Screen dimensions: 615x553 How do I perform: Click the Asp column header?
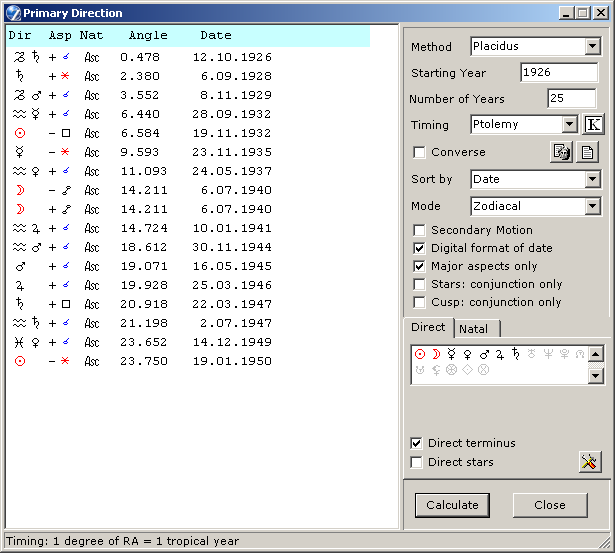point(60,35)
